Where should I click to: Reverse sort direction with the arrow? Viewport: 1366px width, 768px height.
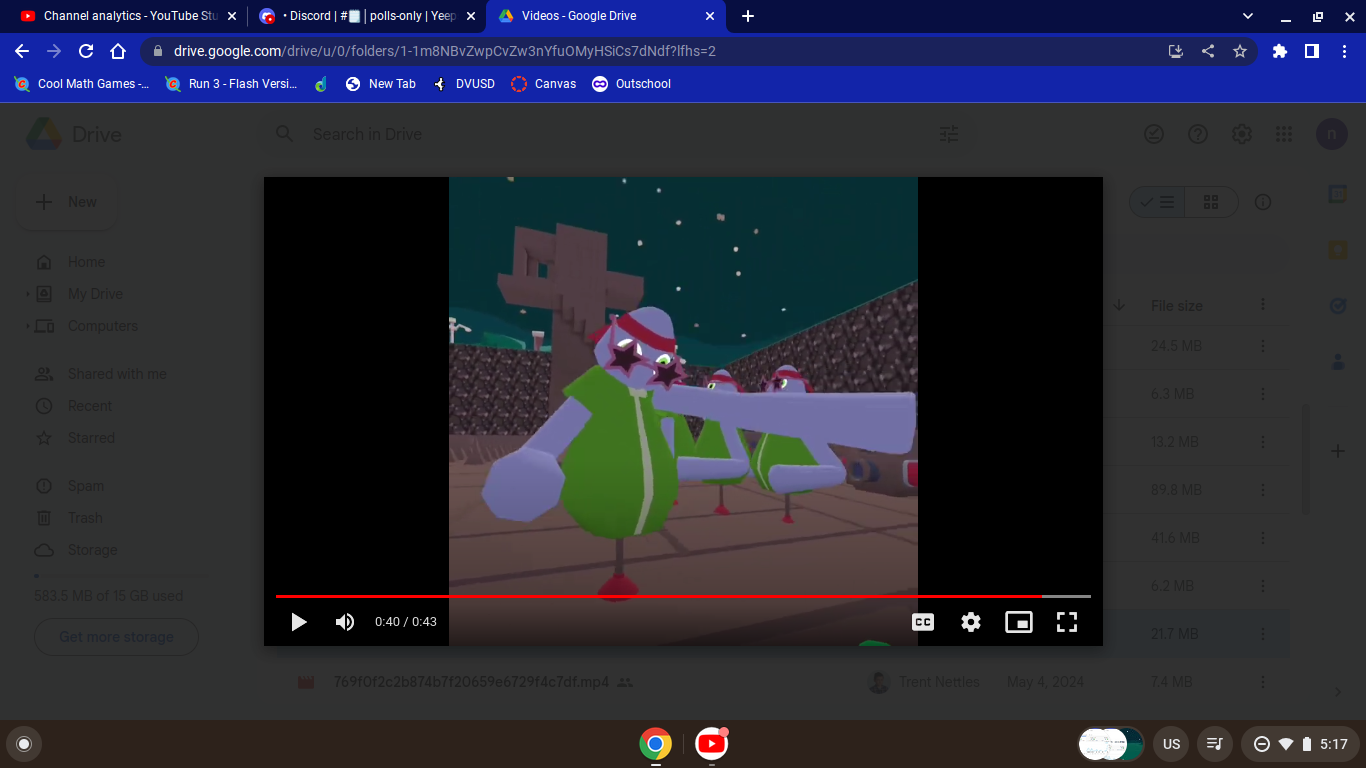coord(1119,305)
